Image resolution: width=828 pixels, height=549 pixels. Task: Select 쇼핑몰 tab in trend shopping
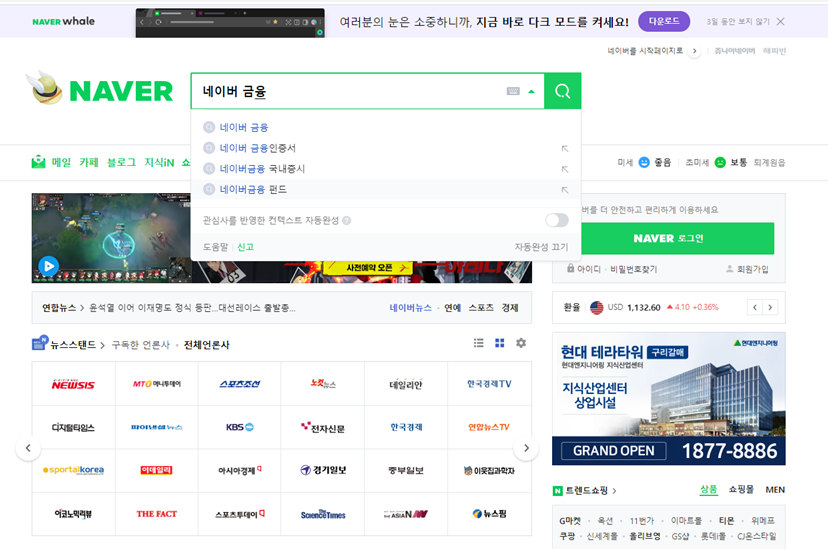coord(741,489)
